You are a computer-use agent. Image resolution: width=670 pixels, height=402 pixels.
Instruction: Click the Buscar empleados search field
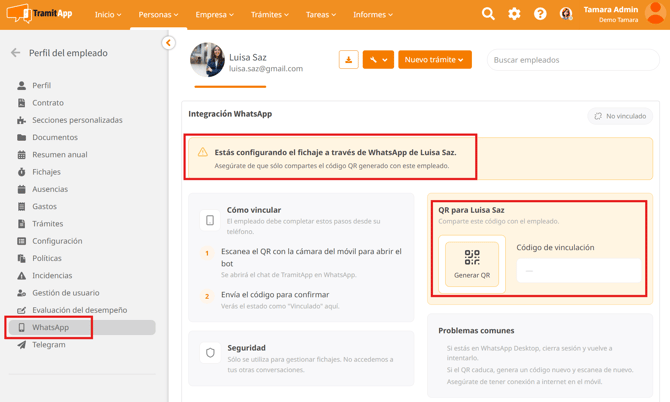tap(573, 60)
